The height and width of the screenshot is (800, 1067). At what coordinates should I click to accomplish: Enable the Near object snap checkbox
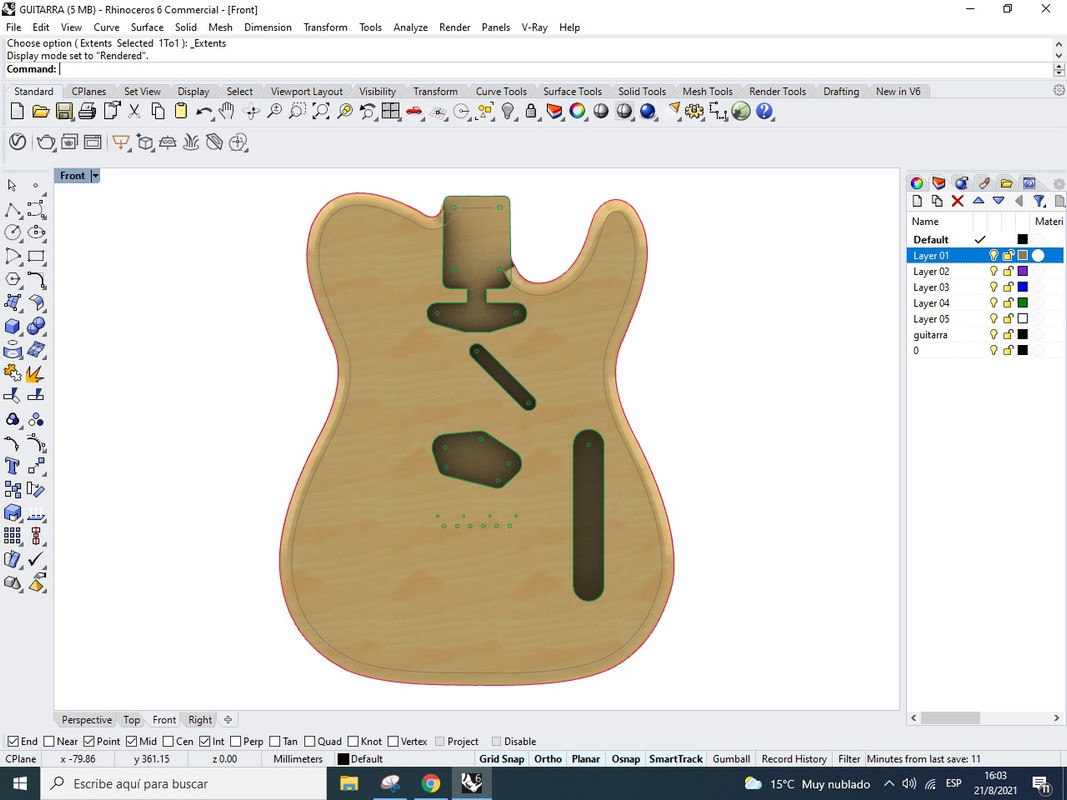pos(50,741)
